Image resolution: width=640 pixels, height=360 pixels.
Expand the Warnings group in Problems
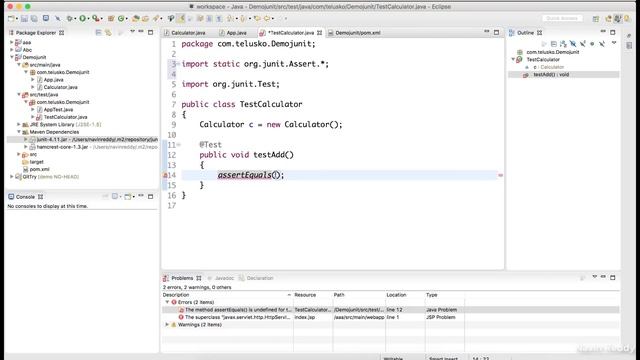point(167,324)
